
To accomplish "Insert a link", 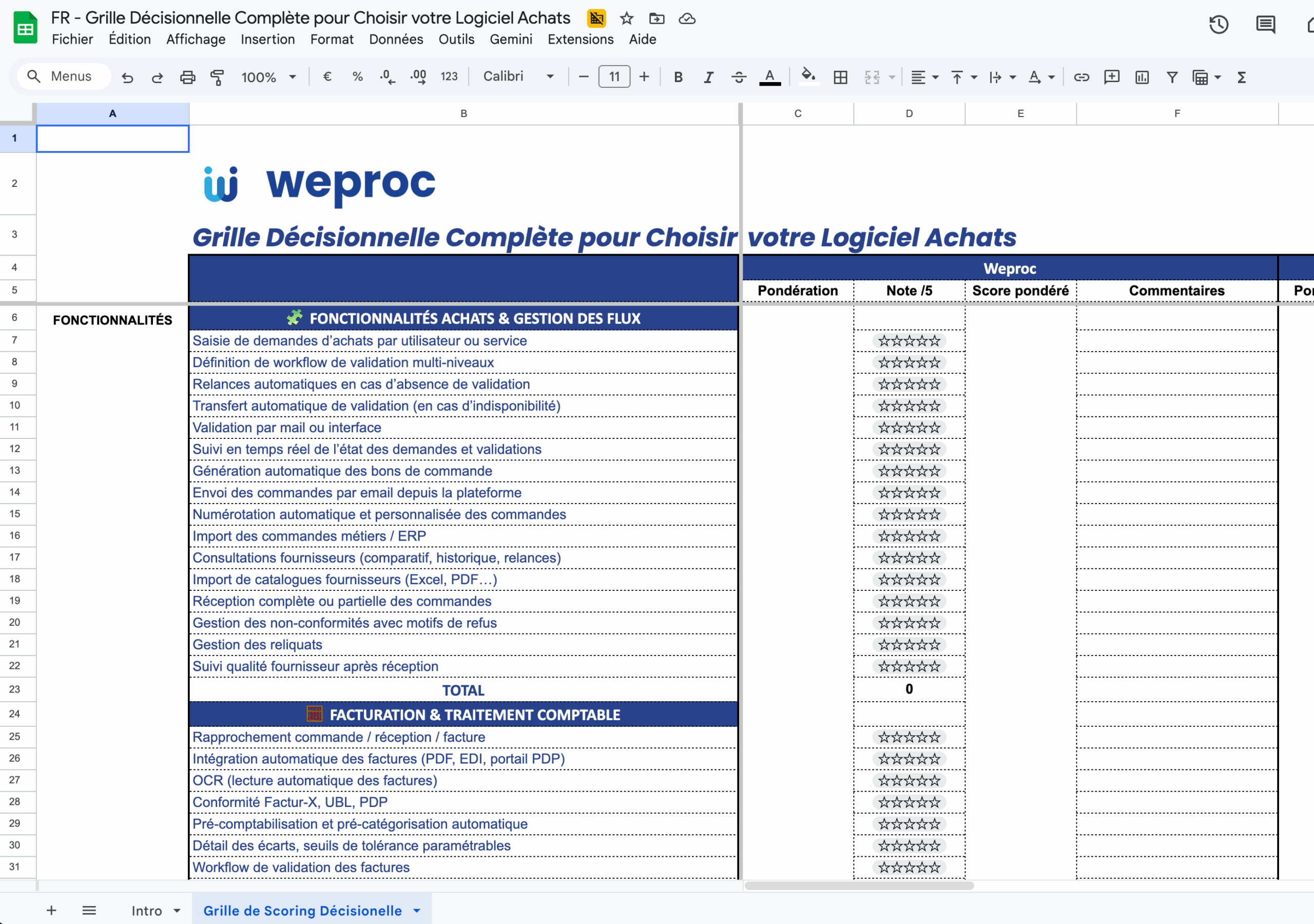I will (x=1081, y=76).
